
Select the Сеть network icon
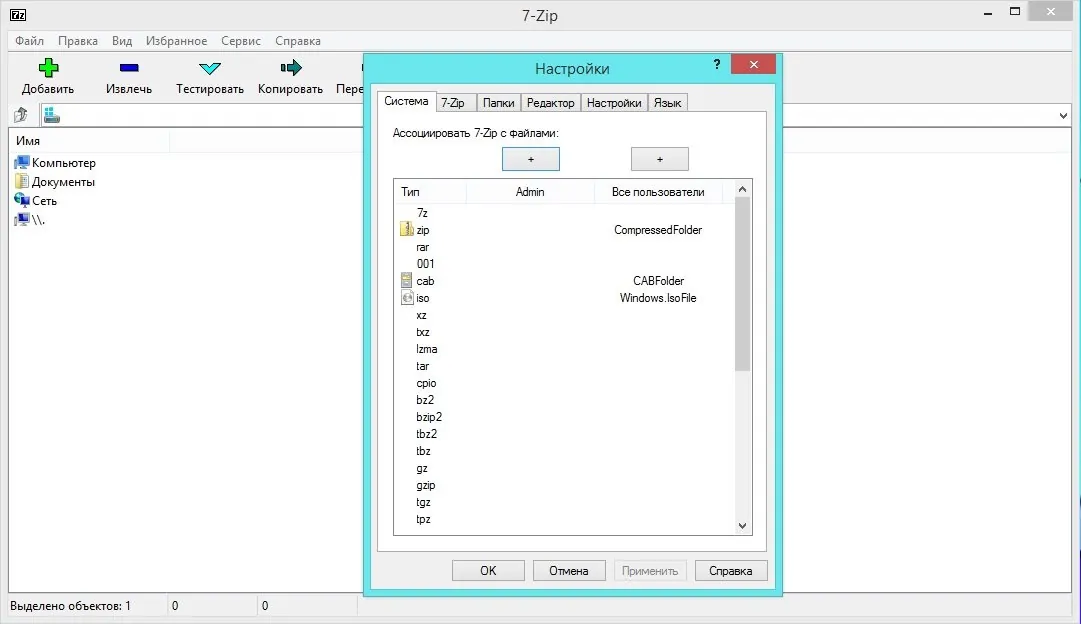coord(22,201)
